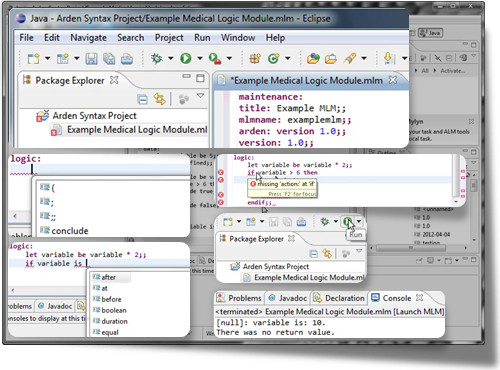
Task: Select the Console tab
Action: click(x=391, y=298)
